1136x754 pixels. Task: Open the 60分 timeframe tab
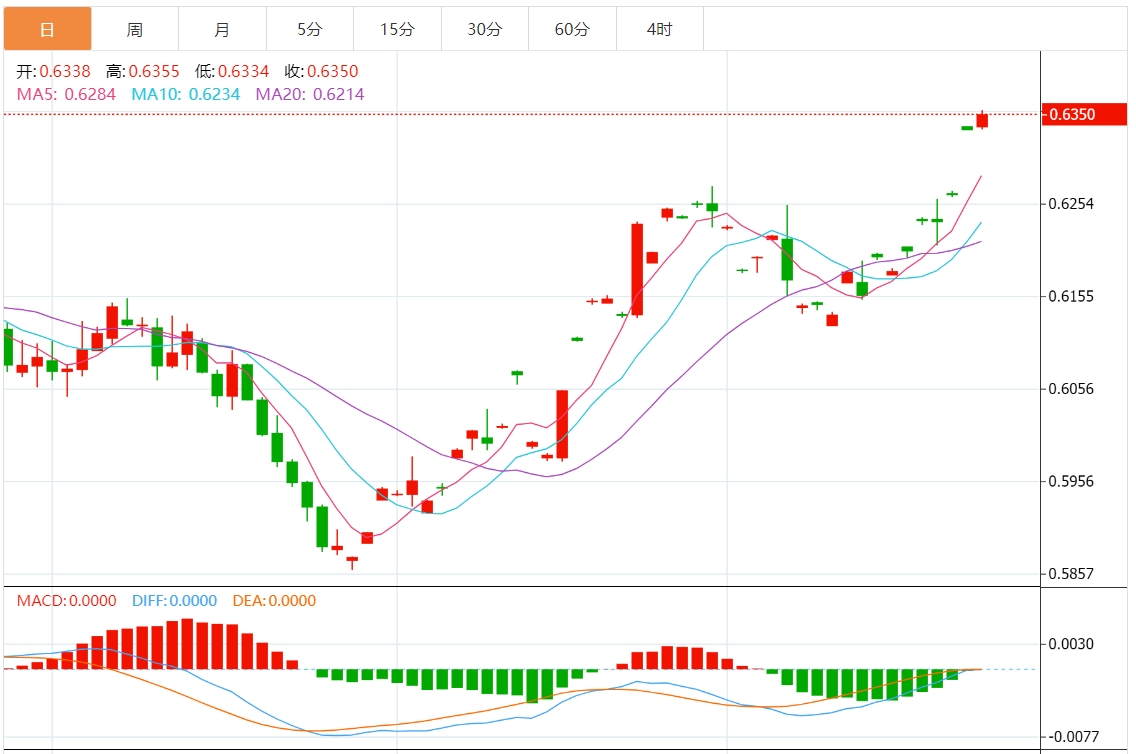click(x=572, y=29)
